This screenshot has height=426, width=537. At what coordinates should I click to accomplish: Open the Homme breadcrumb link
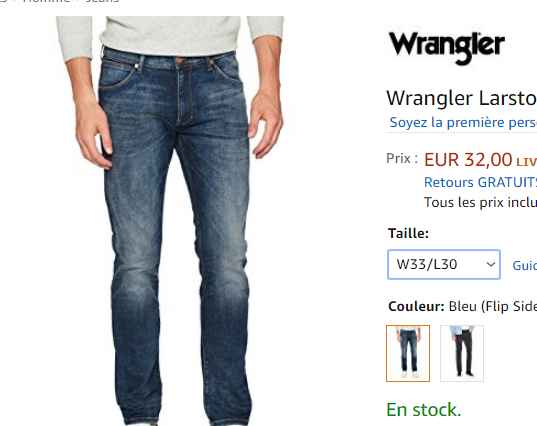(47, 1)
